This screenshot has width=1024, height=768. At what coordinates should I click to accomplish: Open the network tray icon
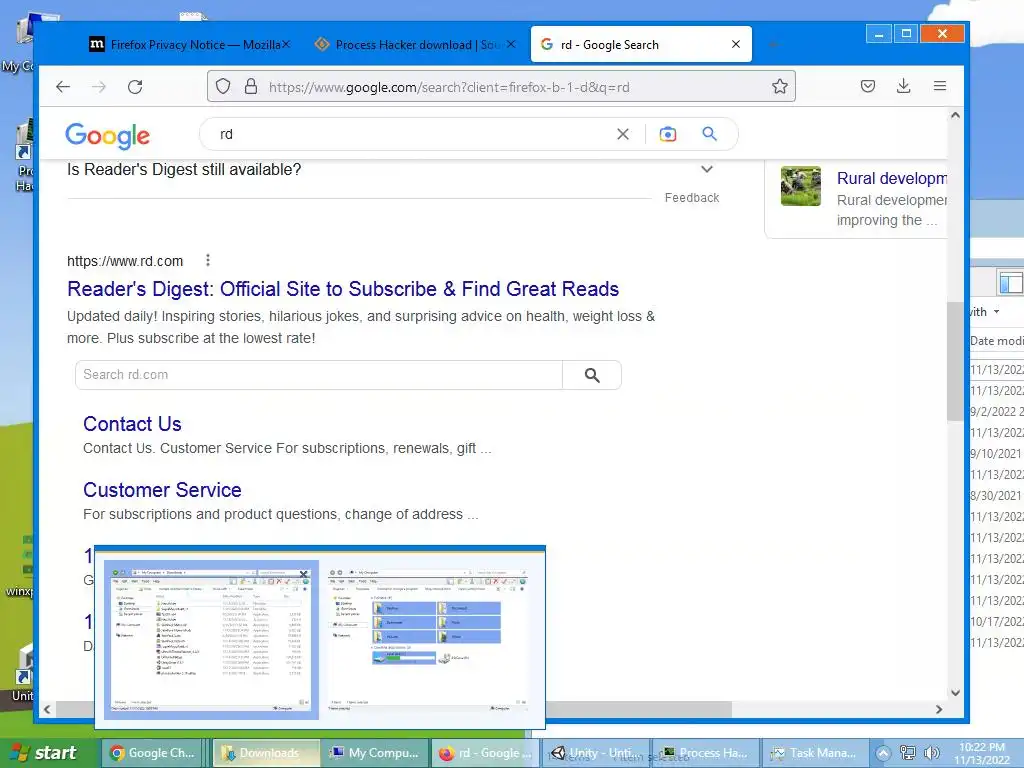(908, 753)
